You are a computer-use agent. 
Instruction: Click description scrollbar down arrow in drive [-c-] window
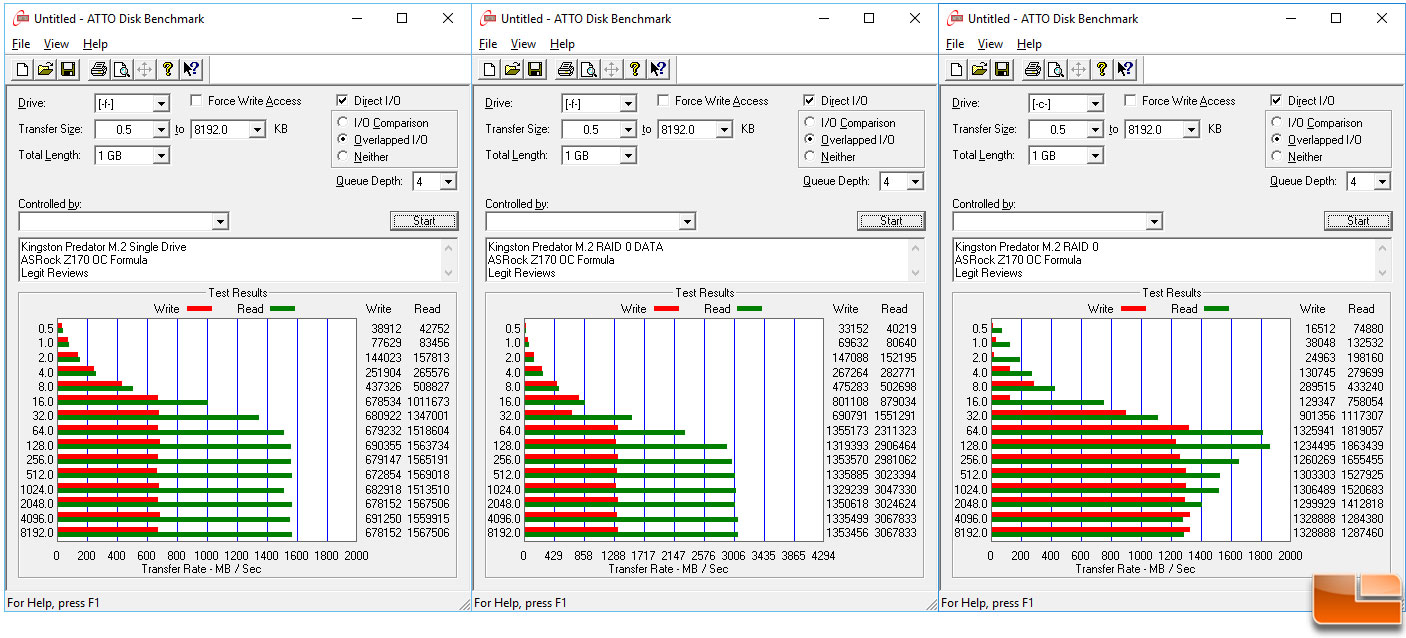pos(1384,273)
